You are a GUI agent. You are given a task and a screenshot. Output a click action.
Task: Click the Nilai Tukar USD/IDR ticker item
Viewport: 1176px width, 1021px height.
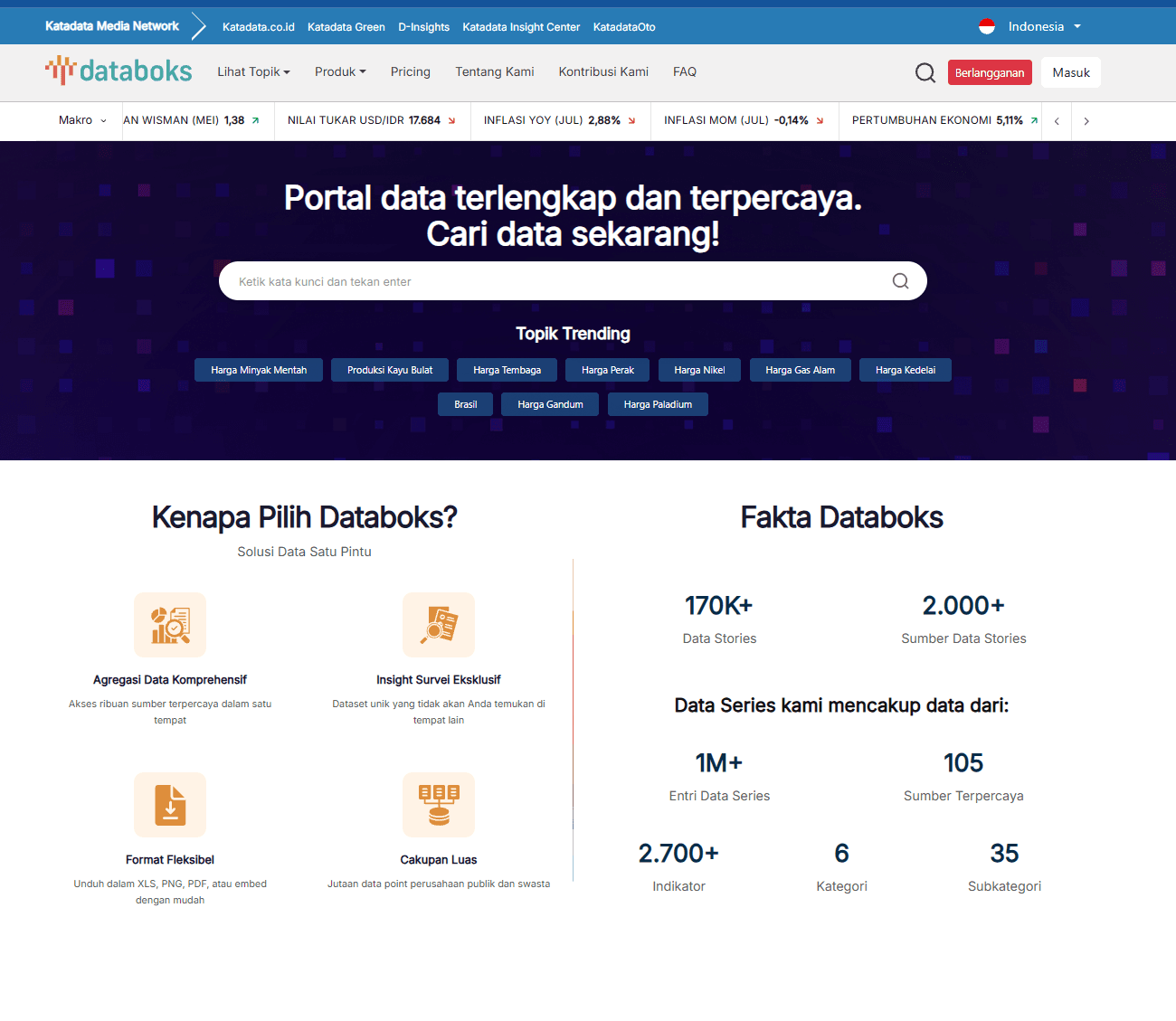372,120
